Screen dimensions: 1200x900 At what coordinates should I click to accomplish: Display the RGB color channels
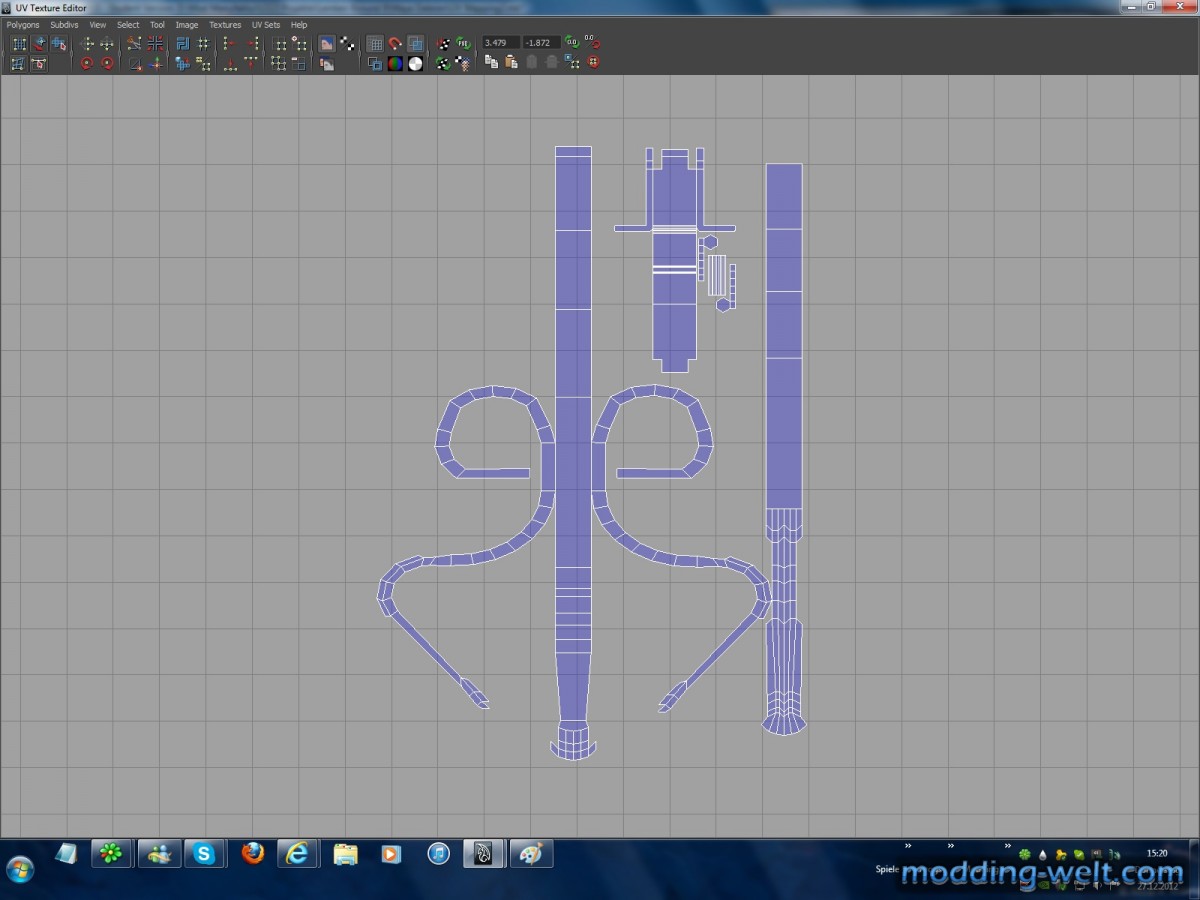pyautogui.click(x=395, y=64)
